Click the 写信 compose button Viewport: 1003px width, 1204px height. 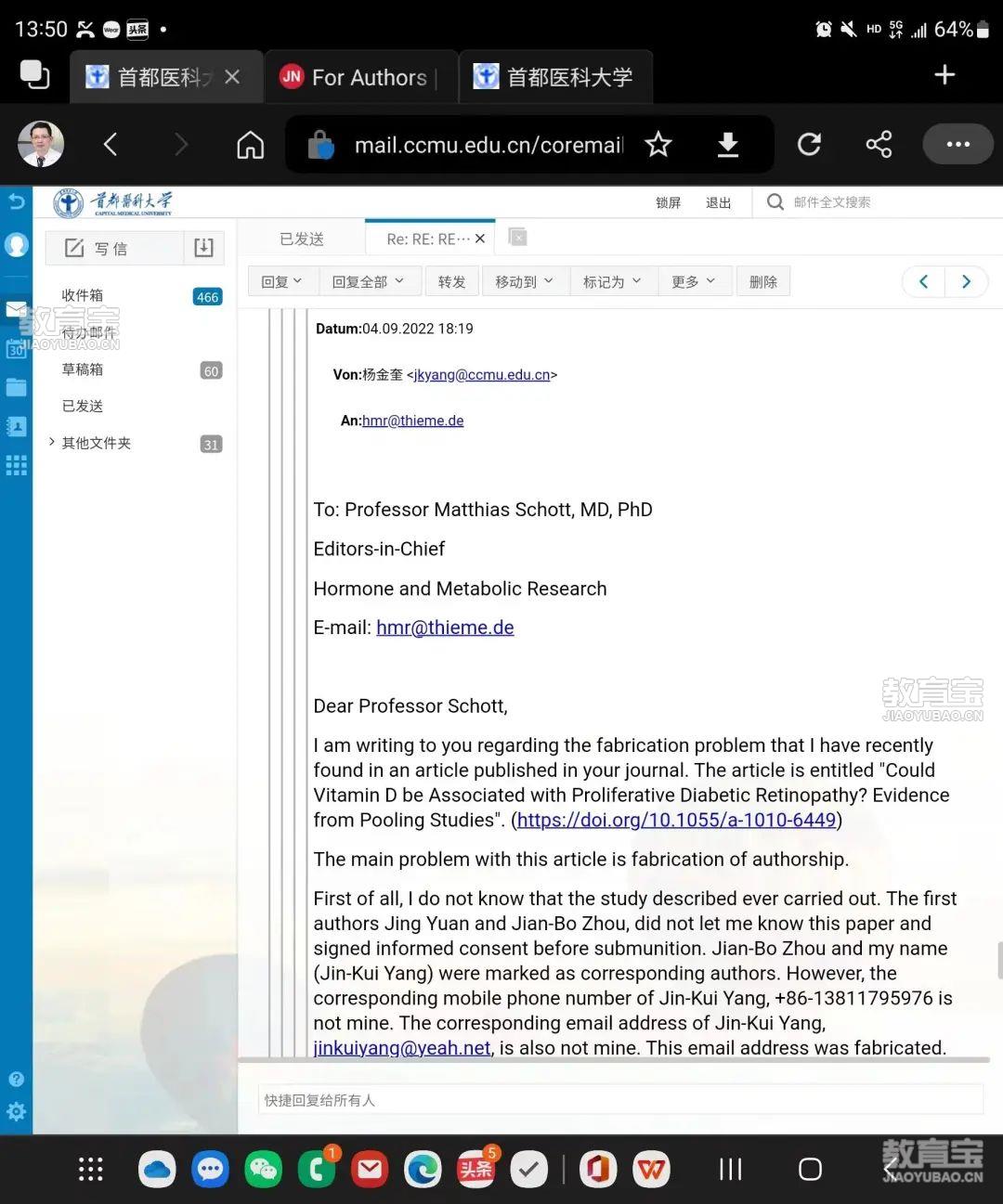pyautogui.click(x=114, y=248)
